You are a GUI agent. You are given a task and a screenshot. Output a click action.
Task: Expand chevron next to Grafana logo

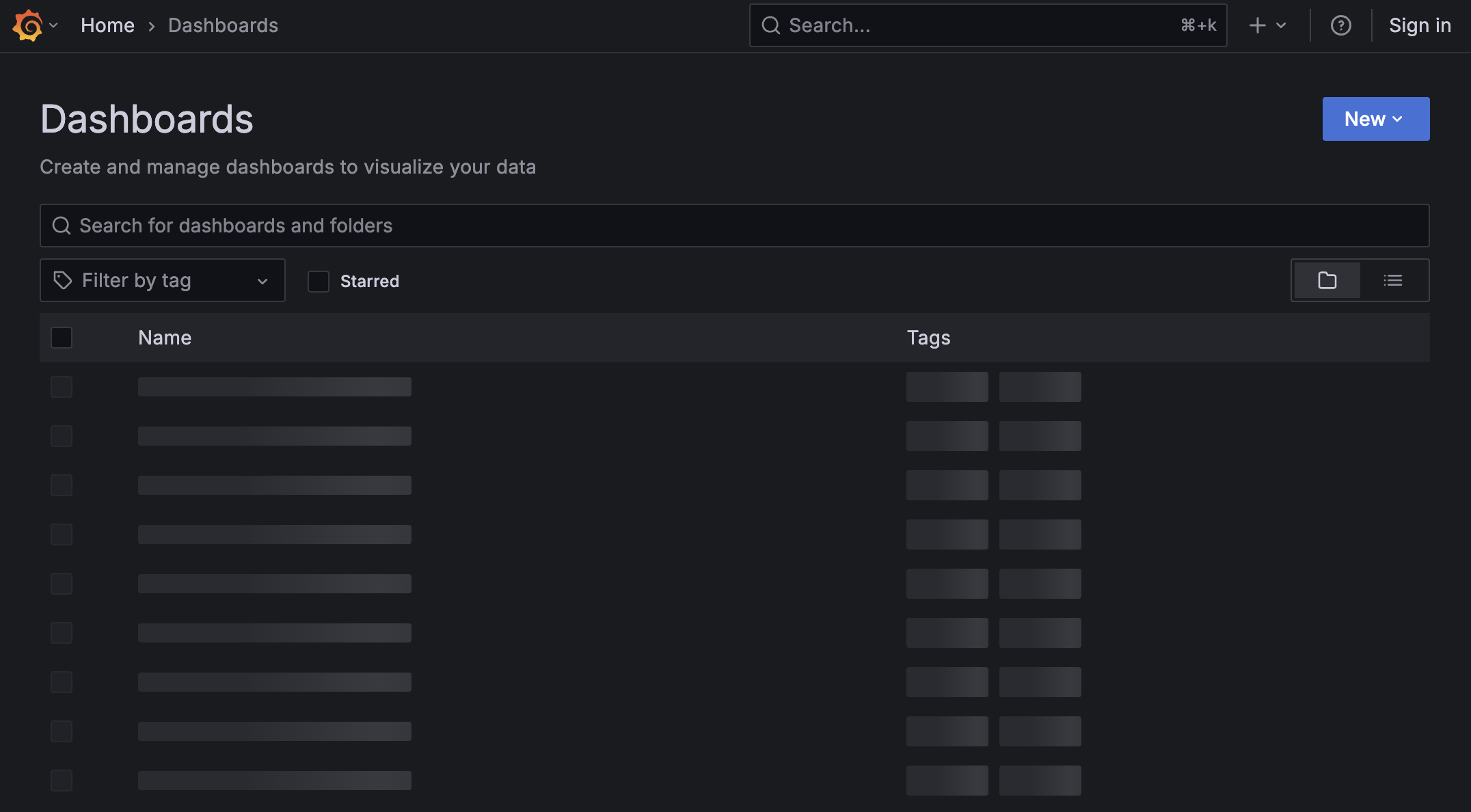click(x=53, y=25)
